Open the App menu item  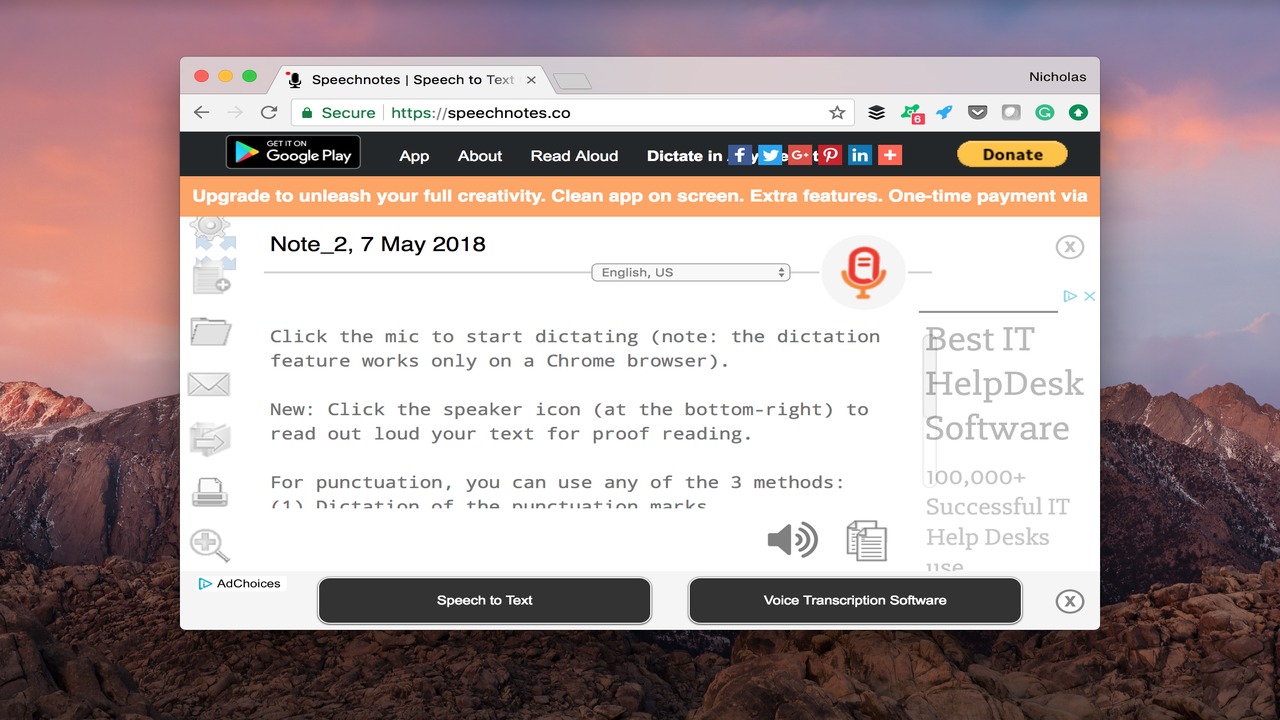click(414, 156)
